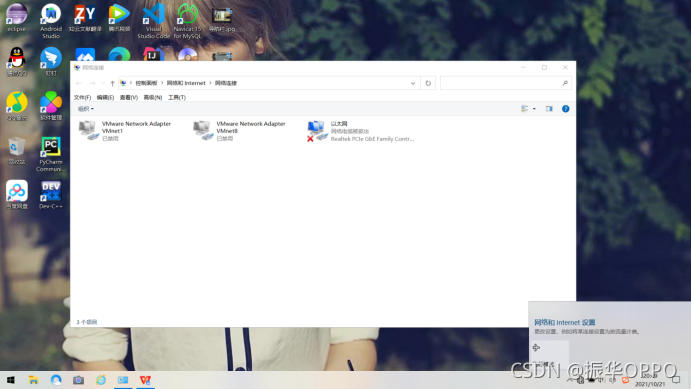Open the camera icon in taskbar

(79, 380)
